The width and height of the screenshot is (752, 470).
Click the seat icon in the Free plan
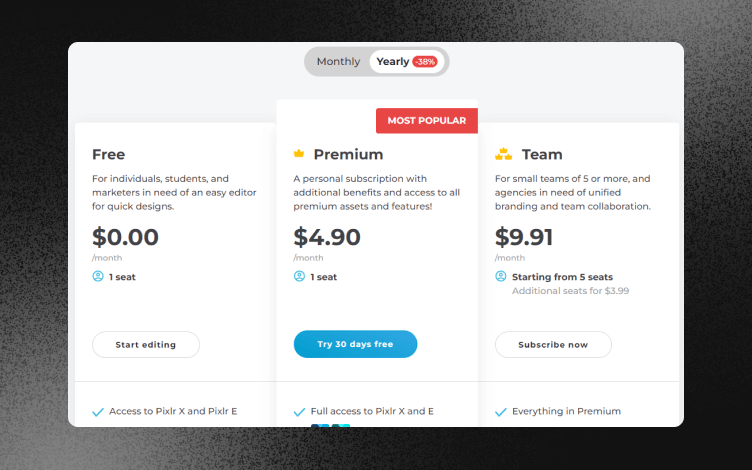[x=98, y=276]
